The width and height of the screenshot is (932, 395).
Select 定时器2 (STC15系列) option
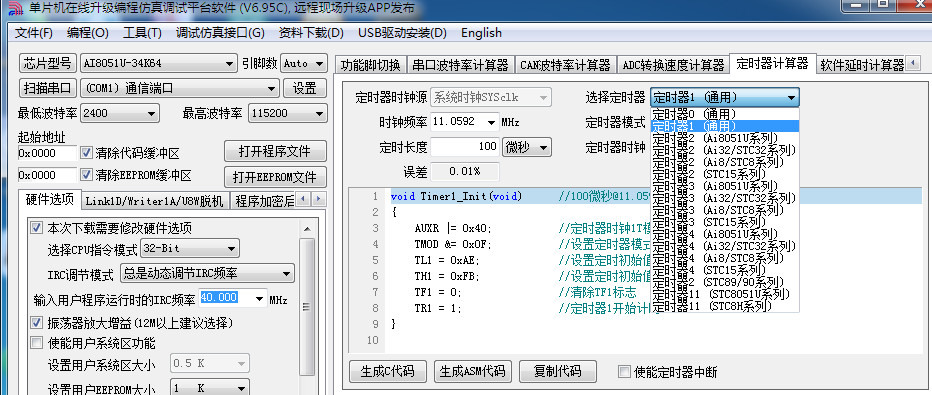coord(725,174)
